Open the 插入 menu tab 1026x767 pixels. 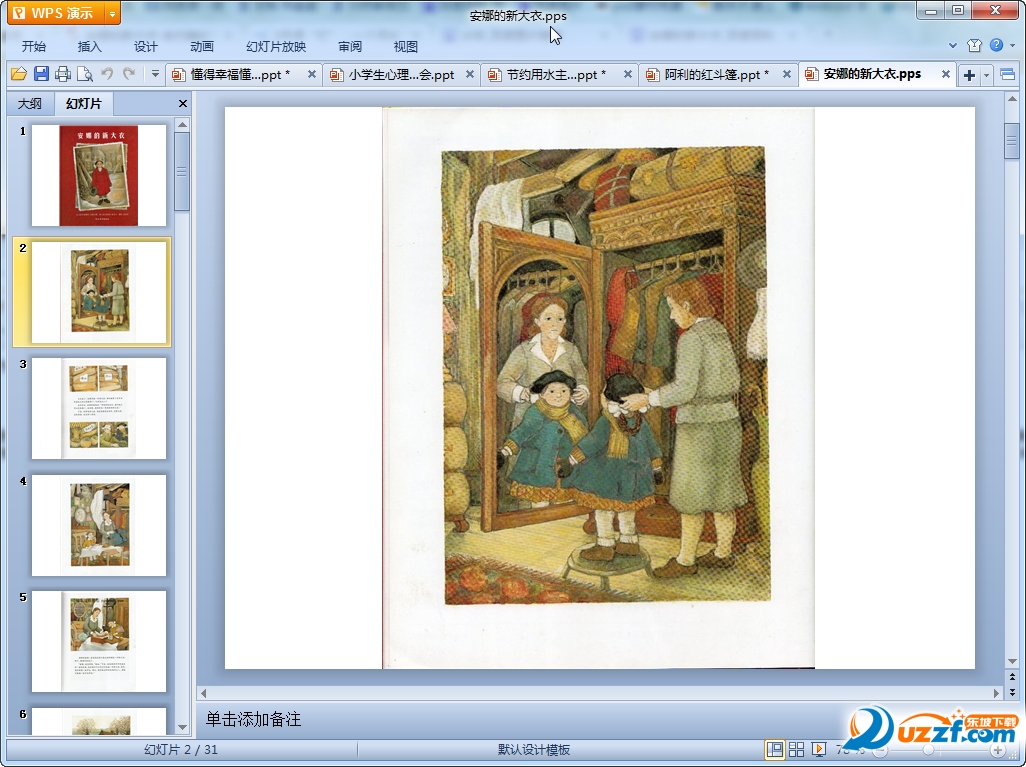(90, 46)
